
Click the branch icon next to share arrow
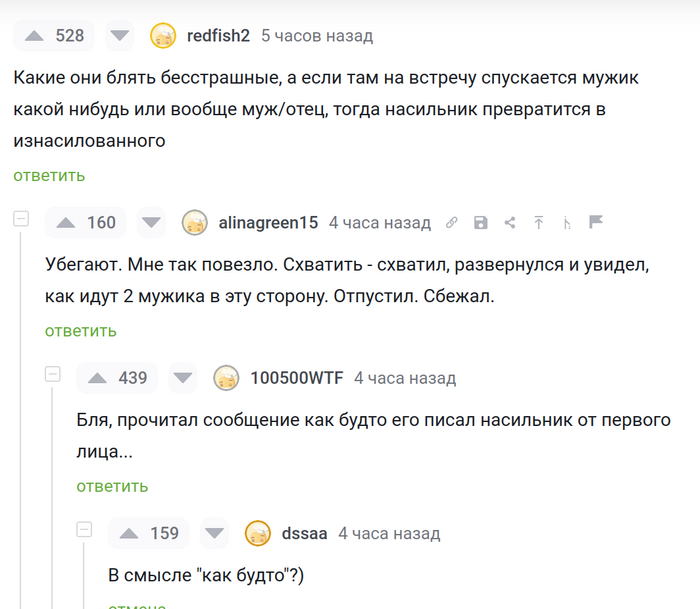click(x=567, y=223)
